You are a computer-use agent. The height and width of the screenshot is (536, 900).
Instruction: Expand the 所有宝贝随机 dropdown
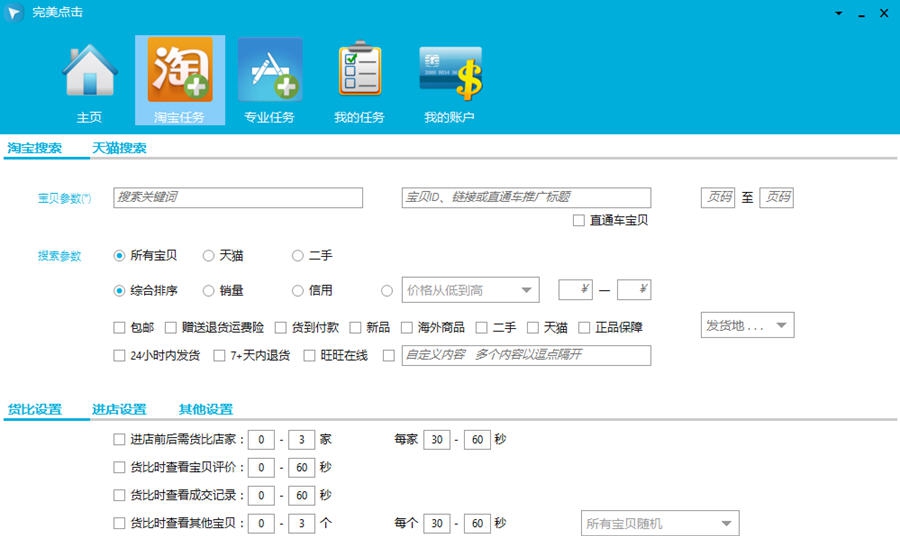[725, 523]
